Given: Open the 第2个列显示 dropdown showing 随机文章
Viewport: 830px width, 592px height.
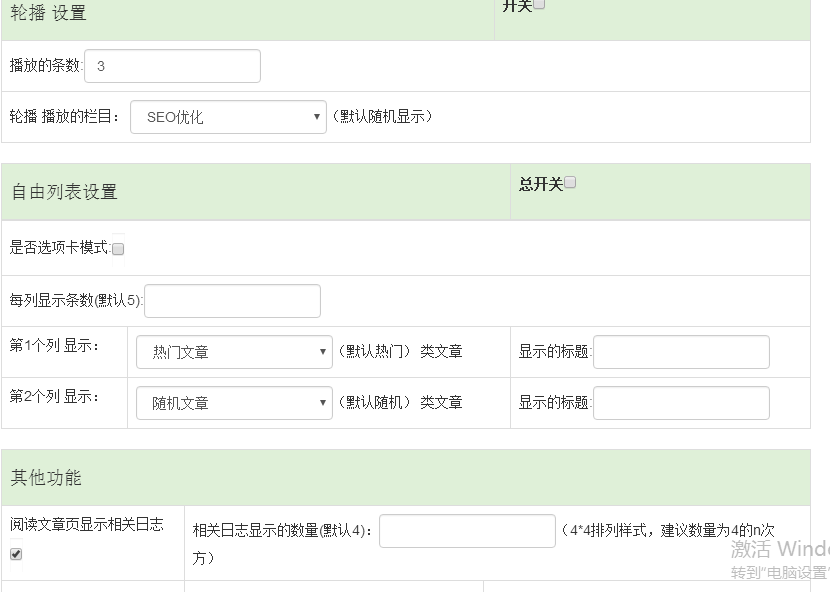Looking at the screenshot, I should [234, 402].
